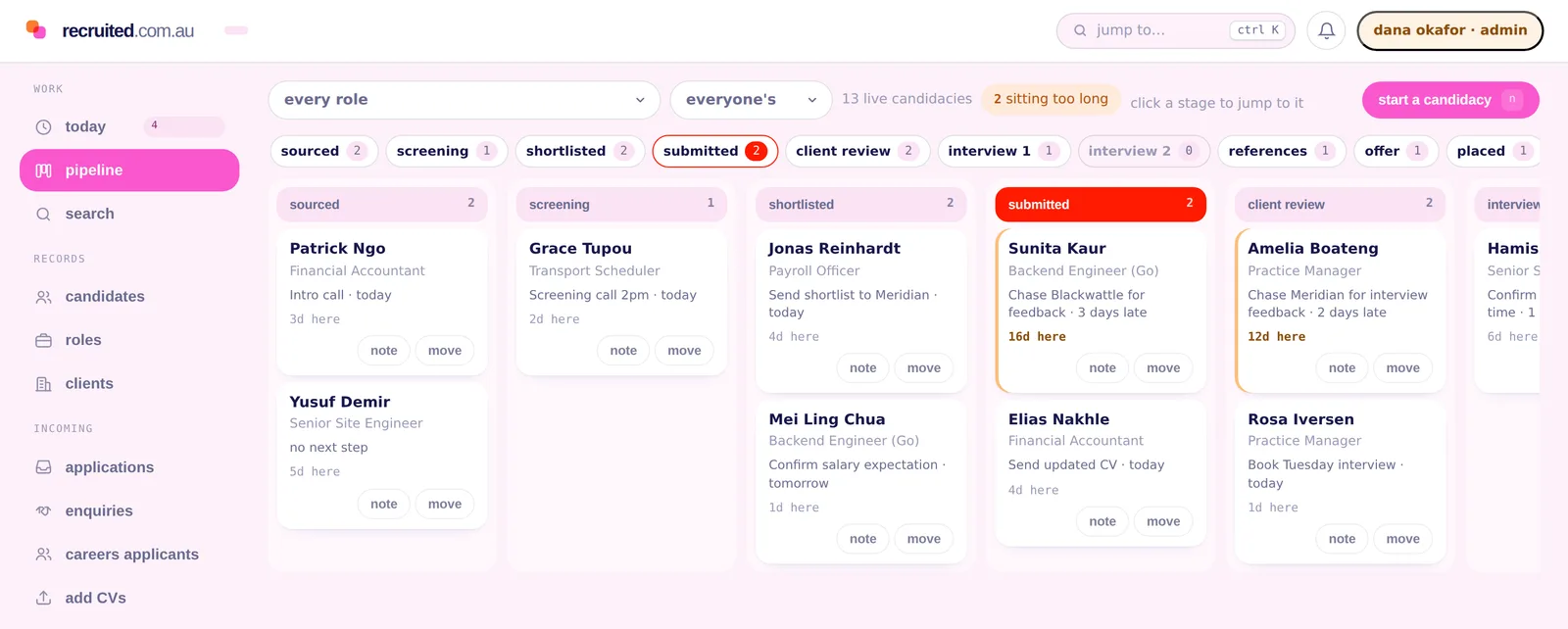
Task: Move Yusuf Demir to another stage
Action: pos(445,505)
